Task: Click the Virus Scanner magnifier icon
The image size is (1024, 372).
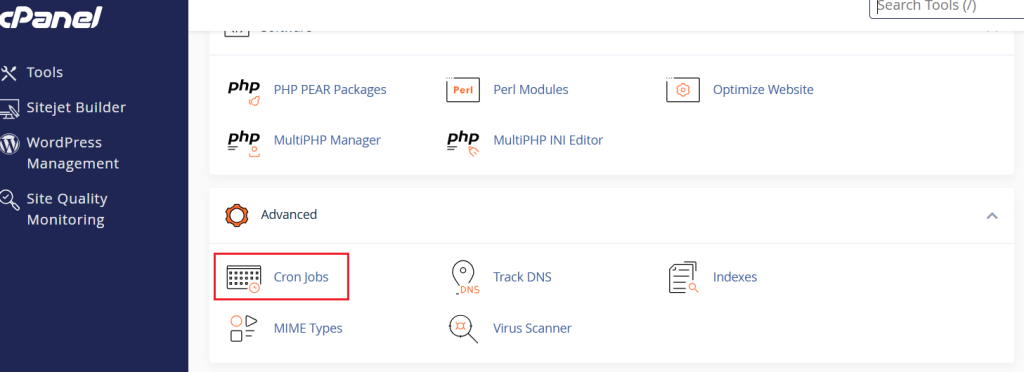Action: point(463,329)
